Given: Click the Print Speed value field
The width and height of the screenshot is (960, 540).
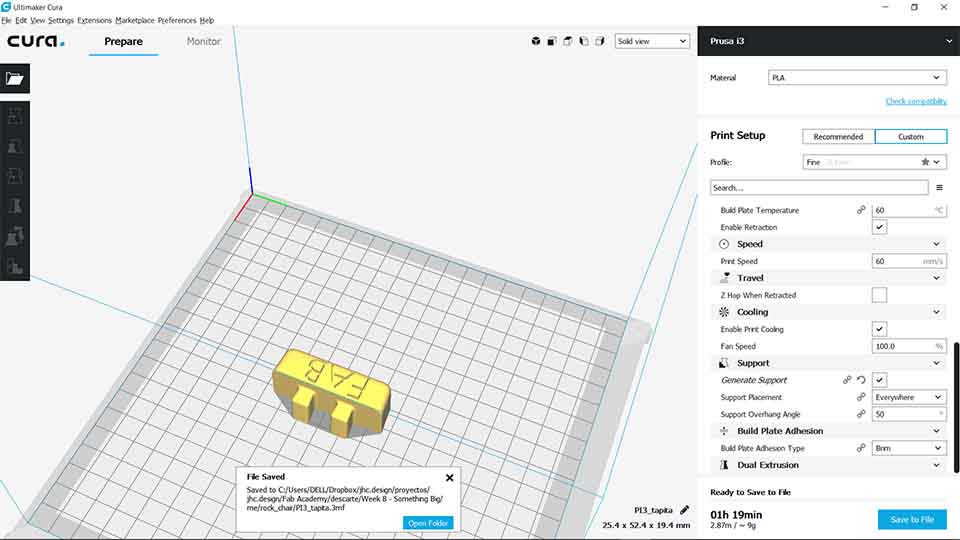Looking at the screenshot, I should point(909,261).
